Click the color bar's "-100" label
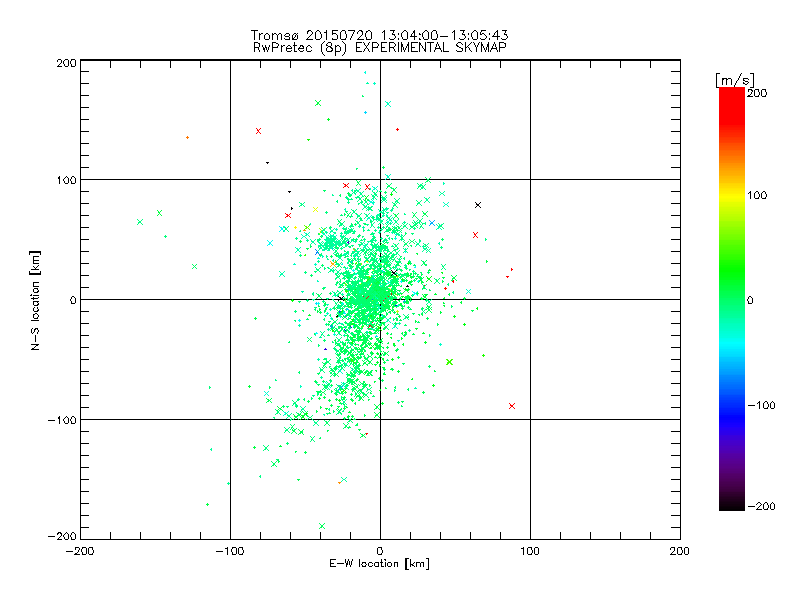Image resolution: width=800 pixels, height=600 pixels. 761,406
